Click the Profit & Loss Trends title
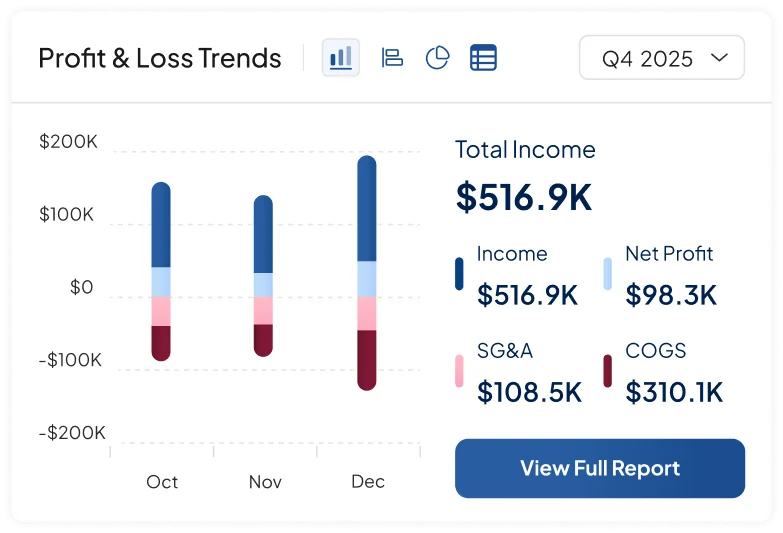 pos(160,58)
